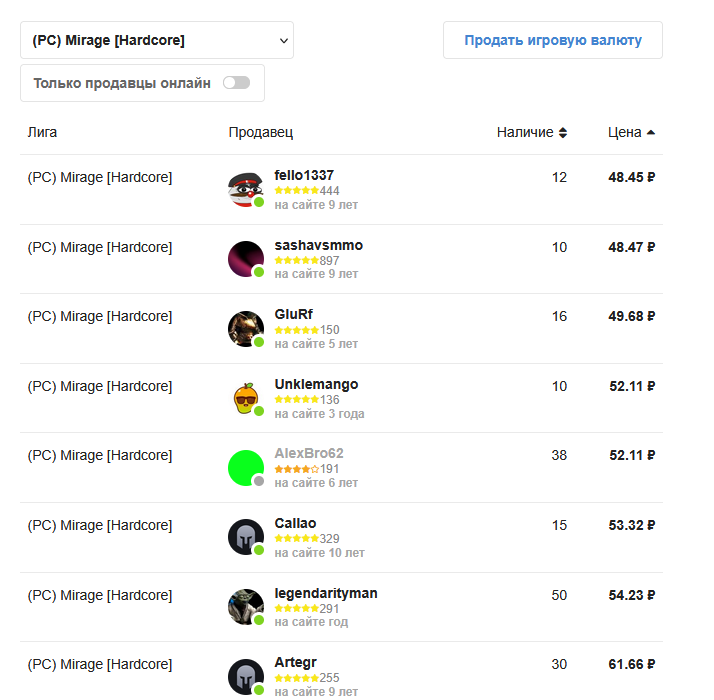Image resolution: width=714 pixels, height=700 pixels.
Task: Click the Продать игровую валюту button
Action: (x=553, y=41)
